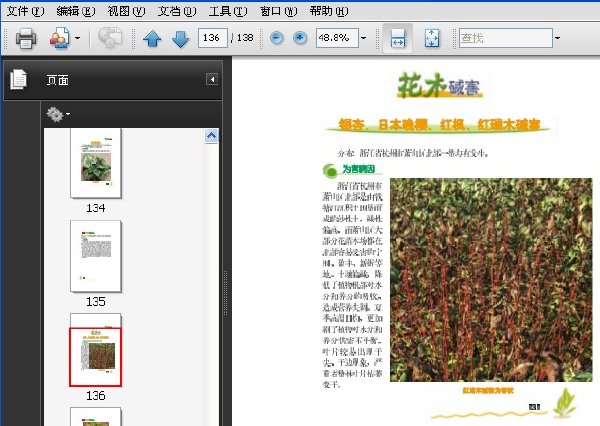The image size is (600, 426).
Task: Click the total pages text 138
Action: [245, 38]
